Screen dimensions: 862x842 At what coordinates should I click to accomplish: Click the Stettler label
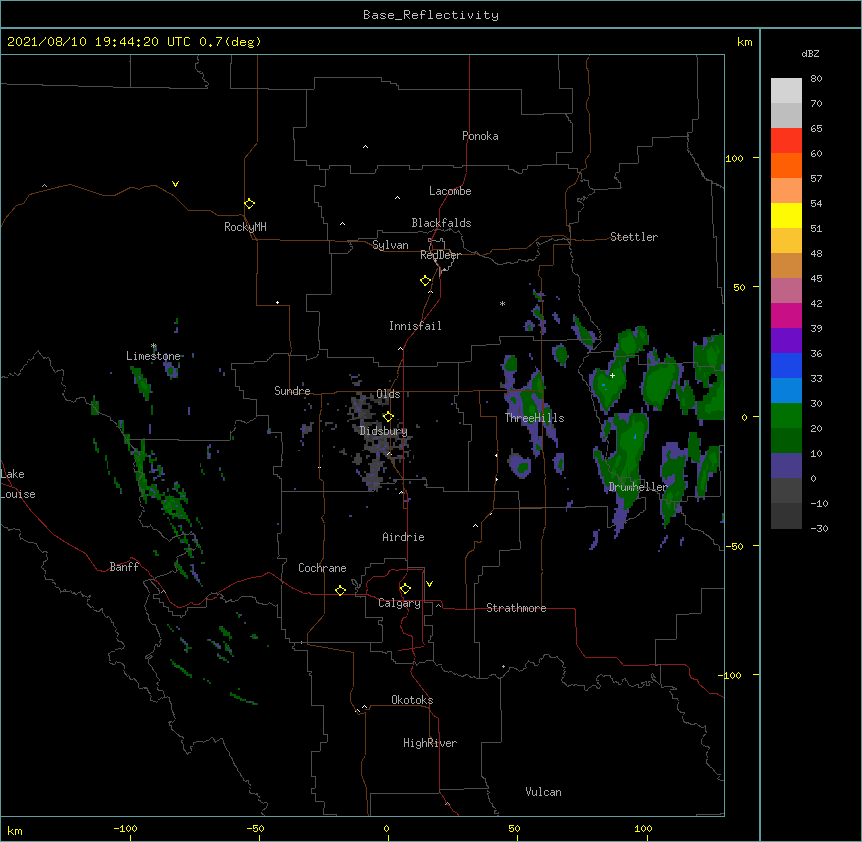point(633,237)
